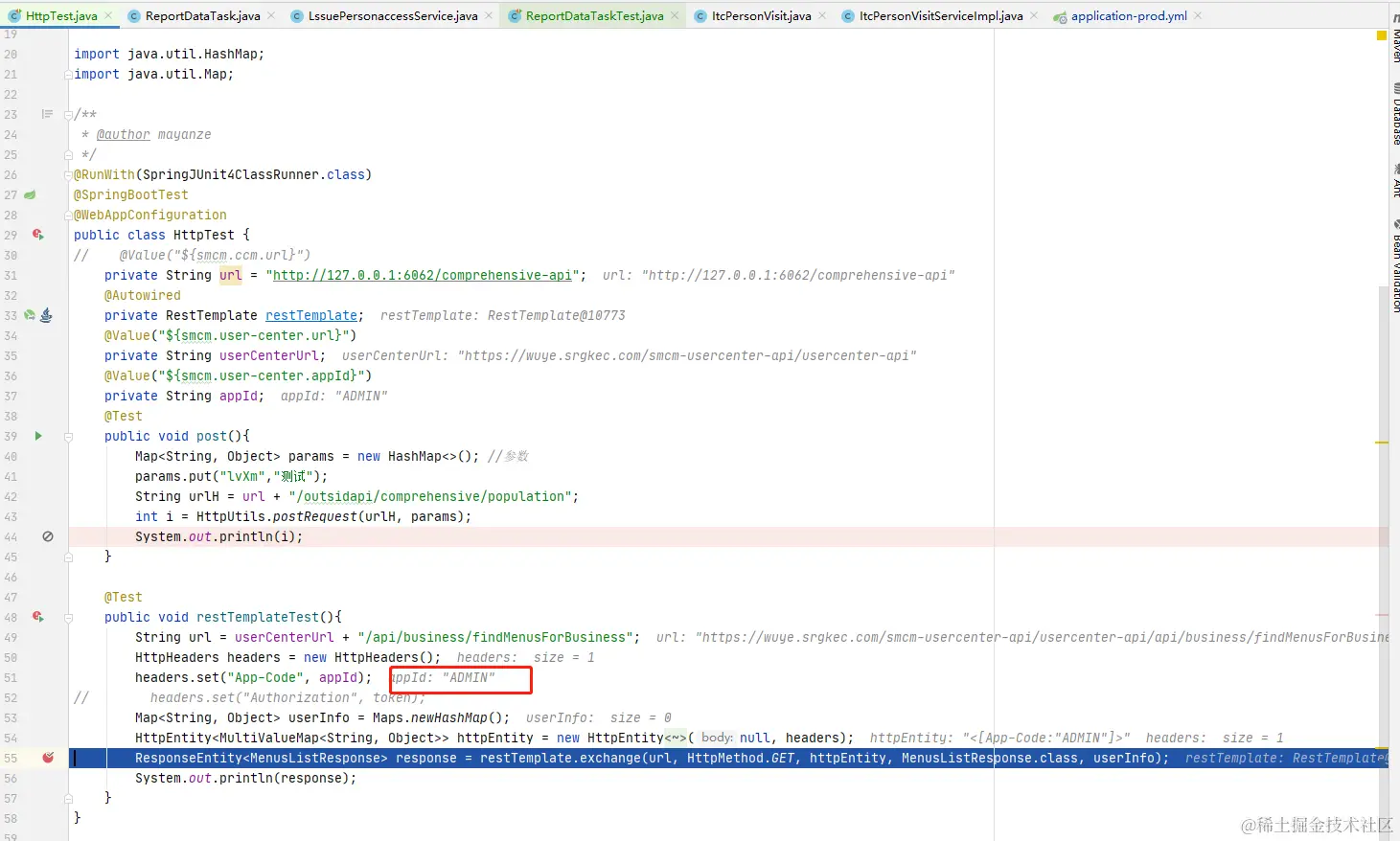Click the userCenterUrl field on line 35
The image size is (1400, 841).
[269, 355]
